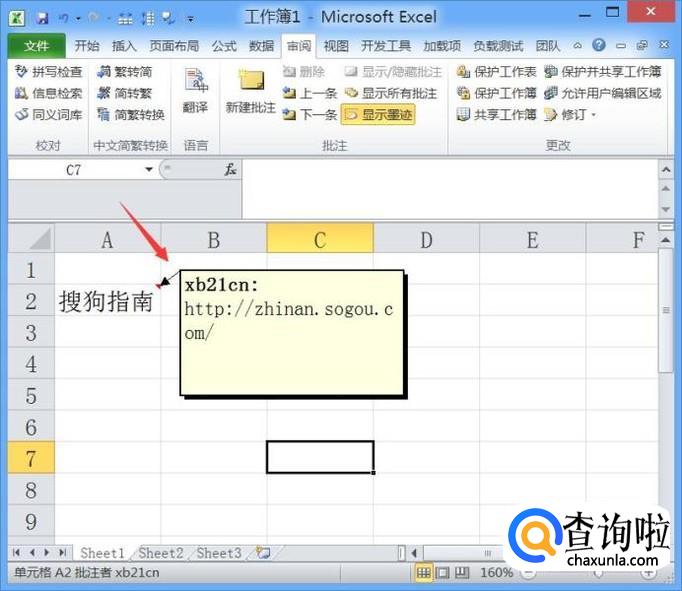This screenshot has width=682, height=591.
Task: Click 允许用户编辑区域 button
Action: [x=603, y=93]
